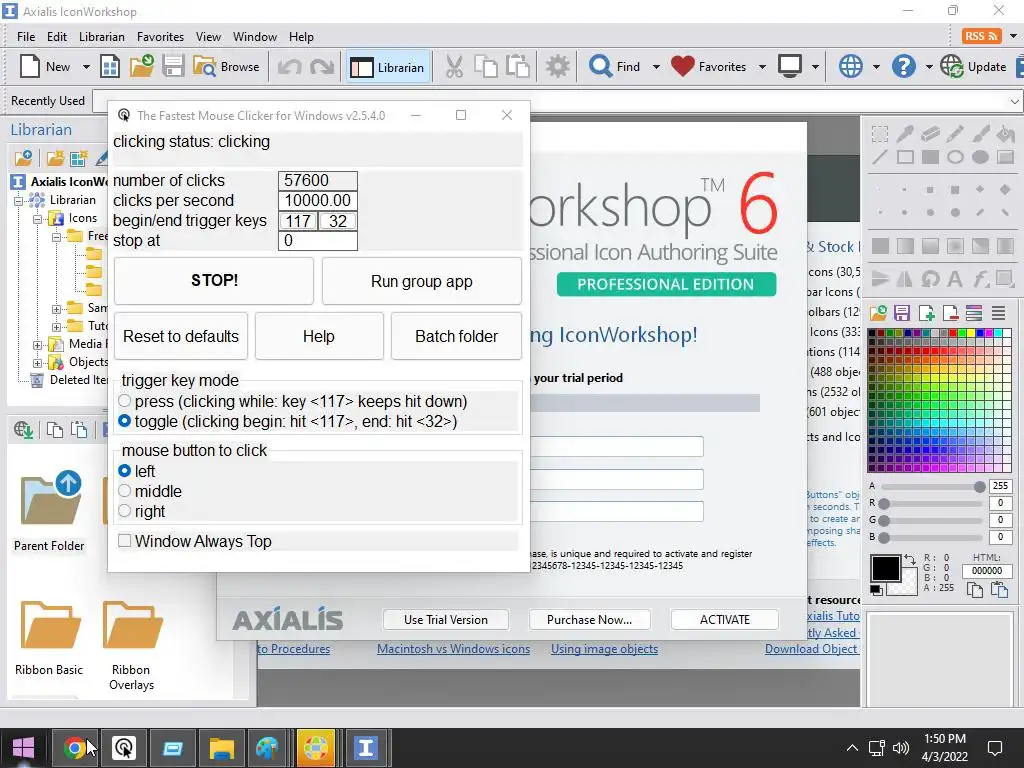Adjust the A alpha slider handle

979,487
